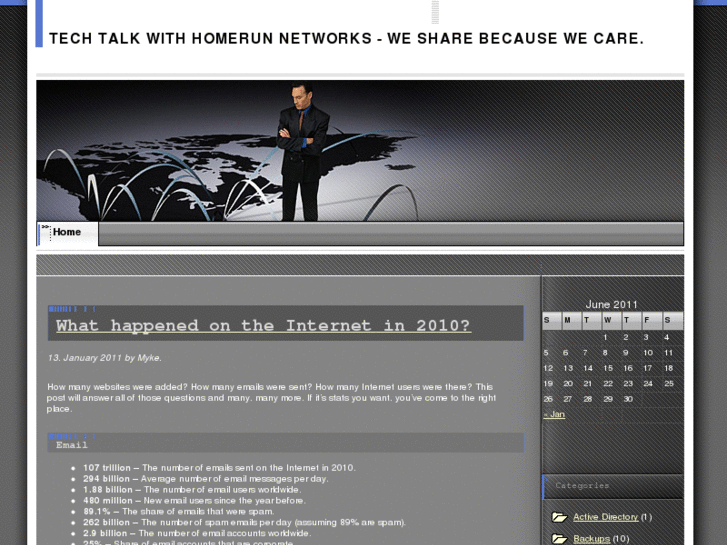Click the '480 million' new email users line
The width and height of the screenshot is (727, 545).
pyautogui.click(x=194, y=500)
